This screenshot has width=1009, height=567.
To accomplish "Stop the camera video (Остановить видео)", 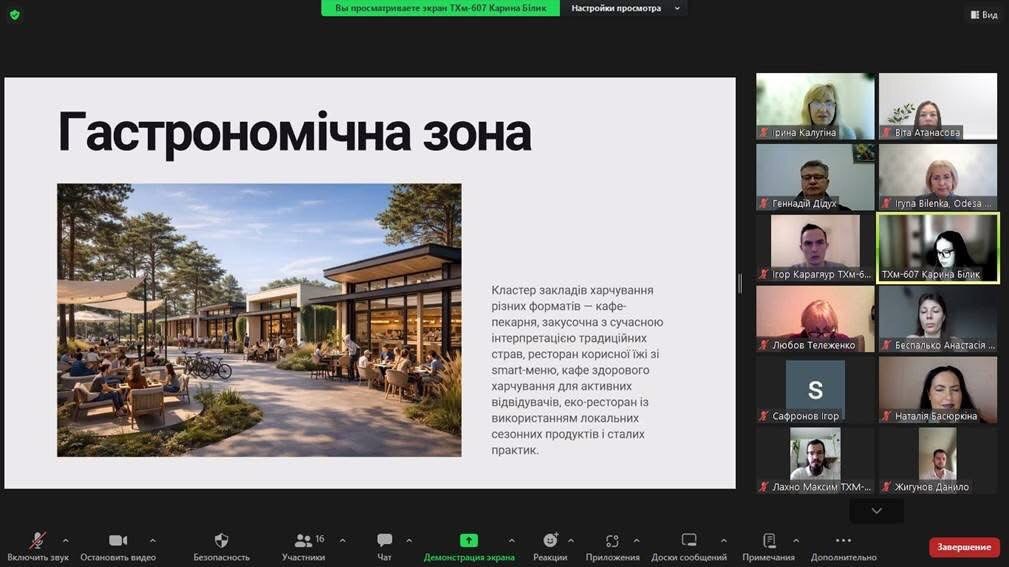I will [118, 541].
